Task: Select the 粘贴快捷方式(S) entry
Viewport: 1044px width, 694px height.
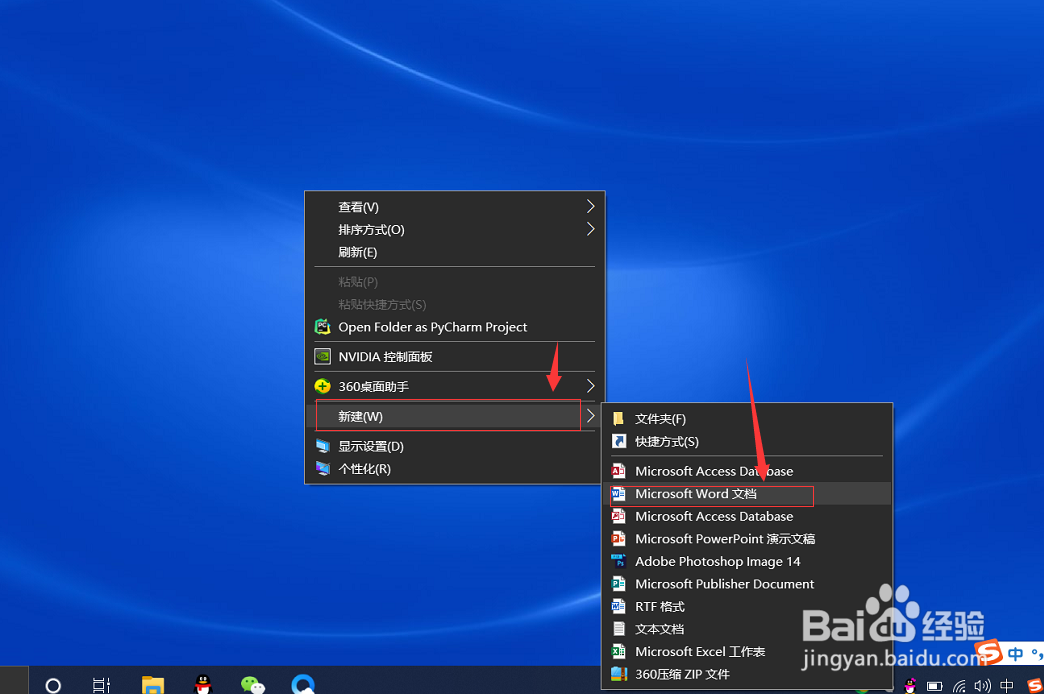Action: pos(455,304)
